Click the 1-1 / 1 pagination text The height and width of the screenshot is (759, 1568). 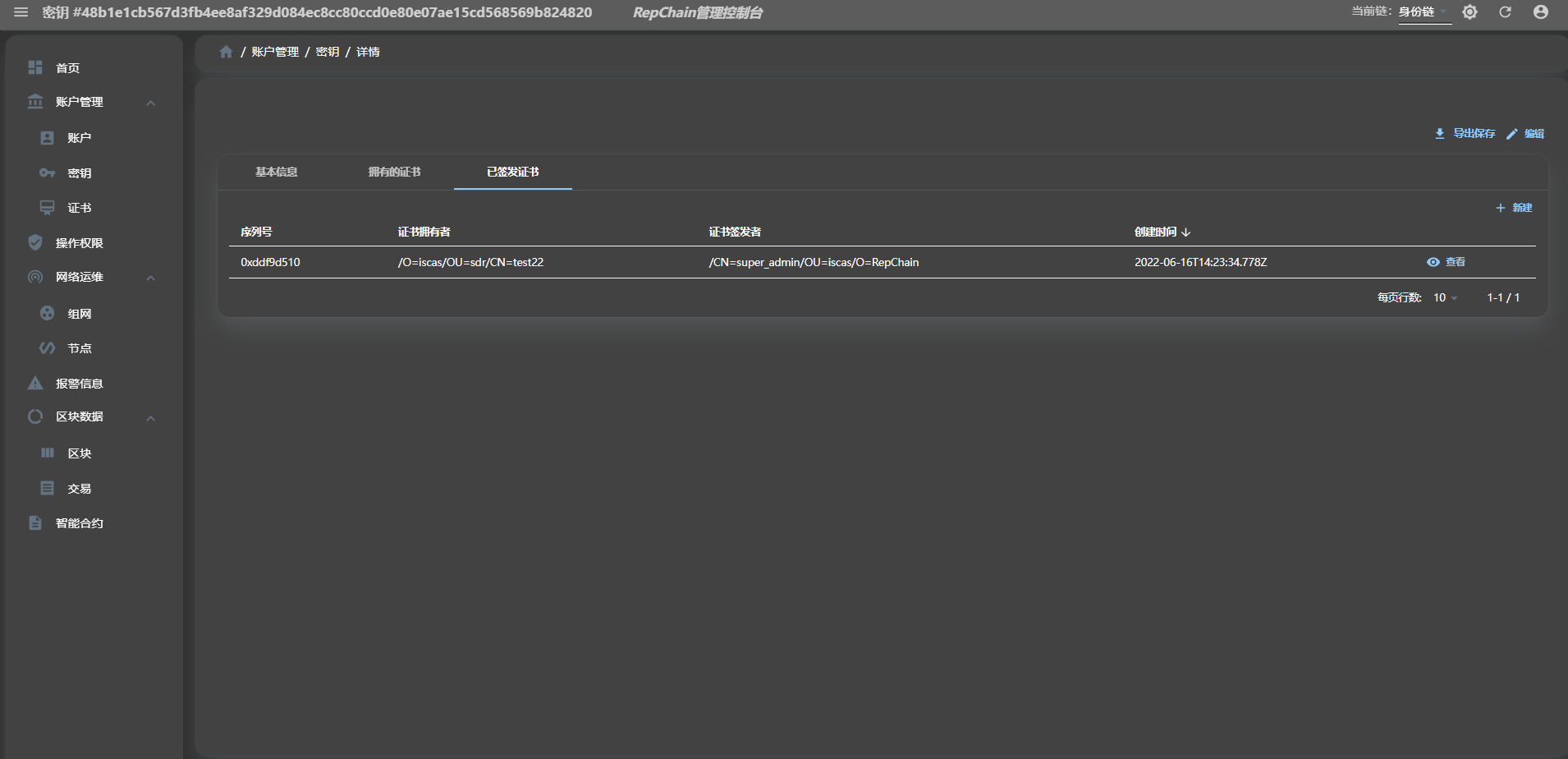tap(1503, 297)
